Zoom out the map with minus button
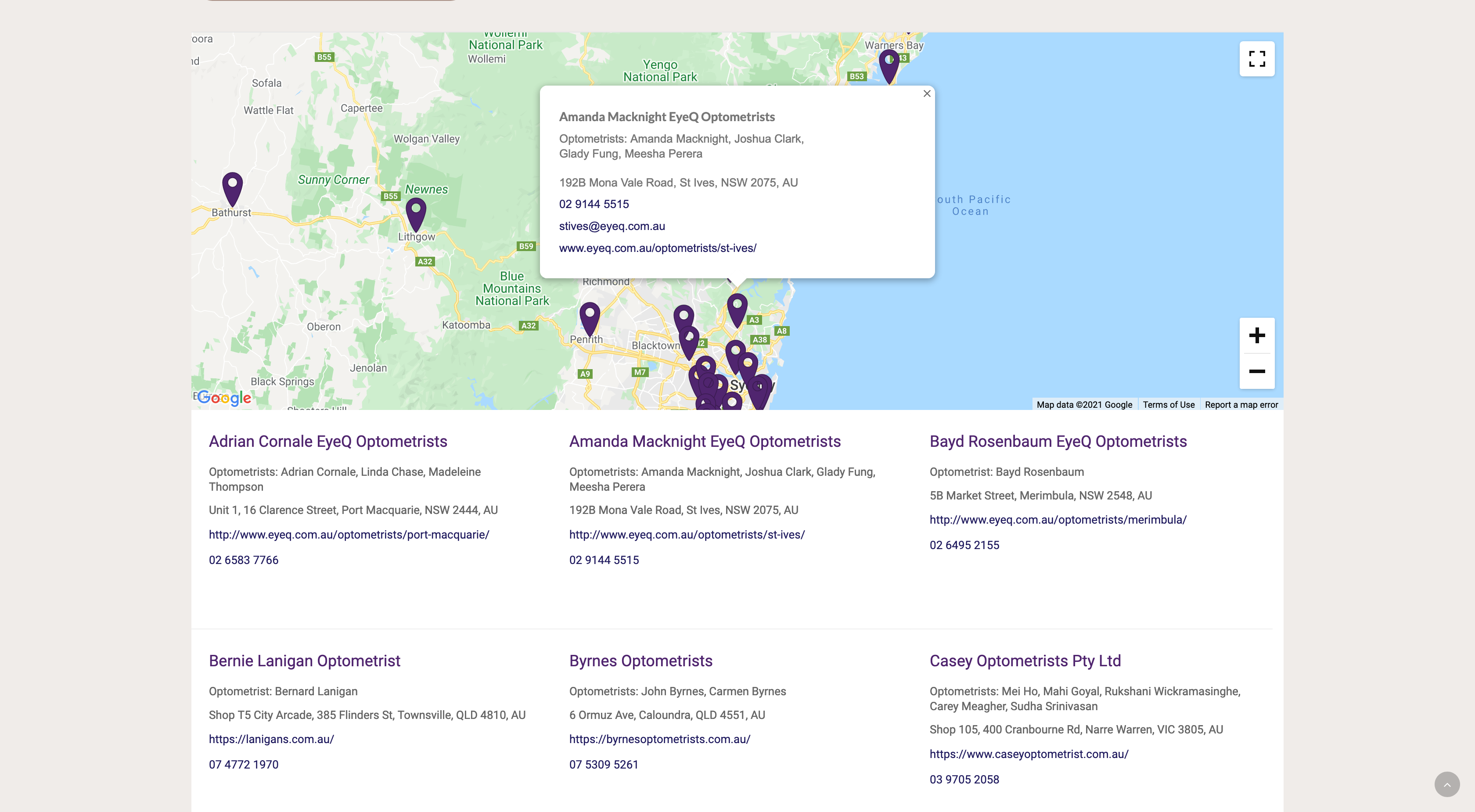This screenshot has height=812, width=1475. (x=1257, y=371)
